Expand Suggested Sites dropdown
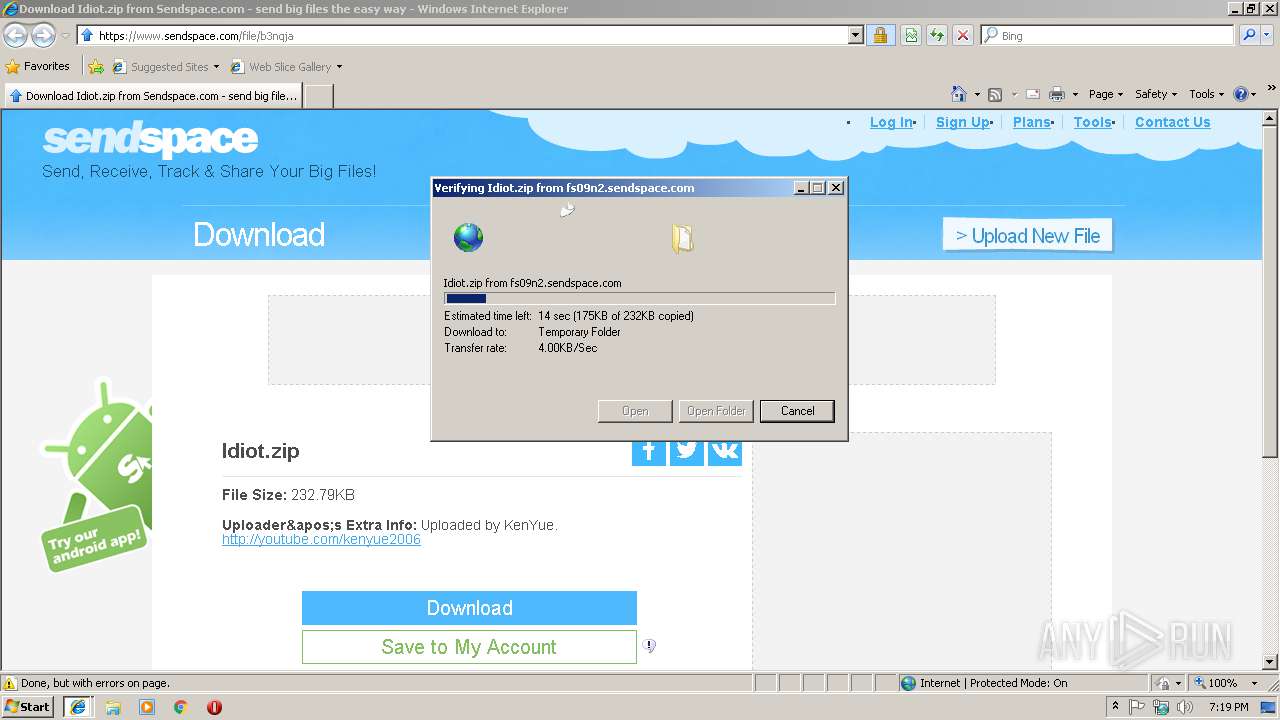The image size is (1280, 720). point(216,67)
